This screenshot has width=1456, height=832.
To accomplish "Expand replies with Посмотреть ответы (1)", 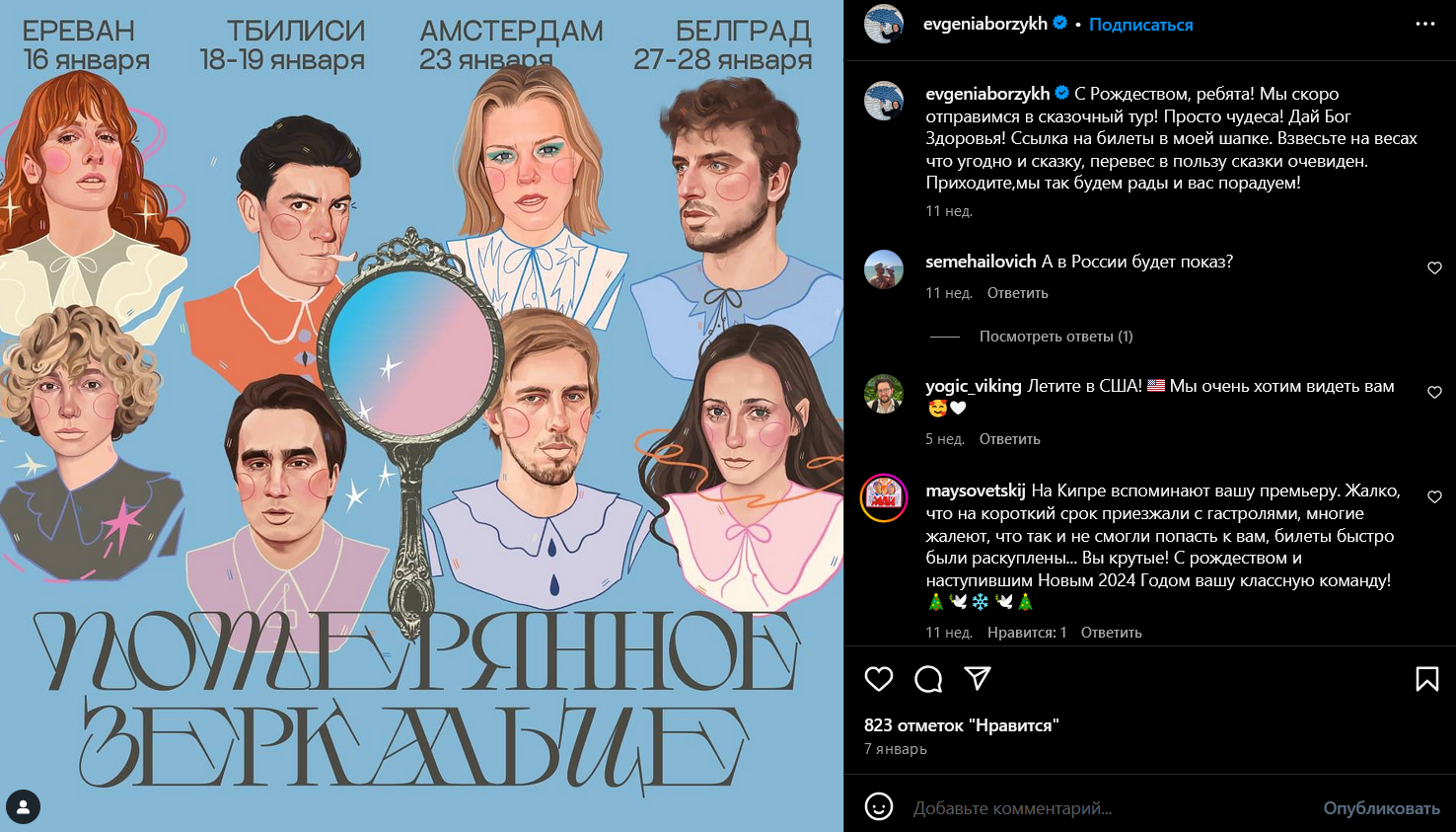I will (1056, 337).
